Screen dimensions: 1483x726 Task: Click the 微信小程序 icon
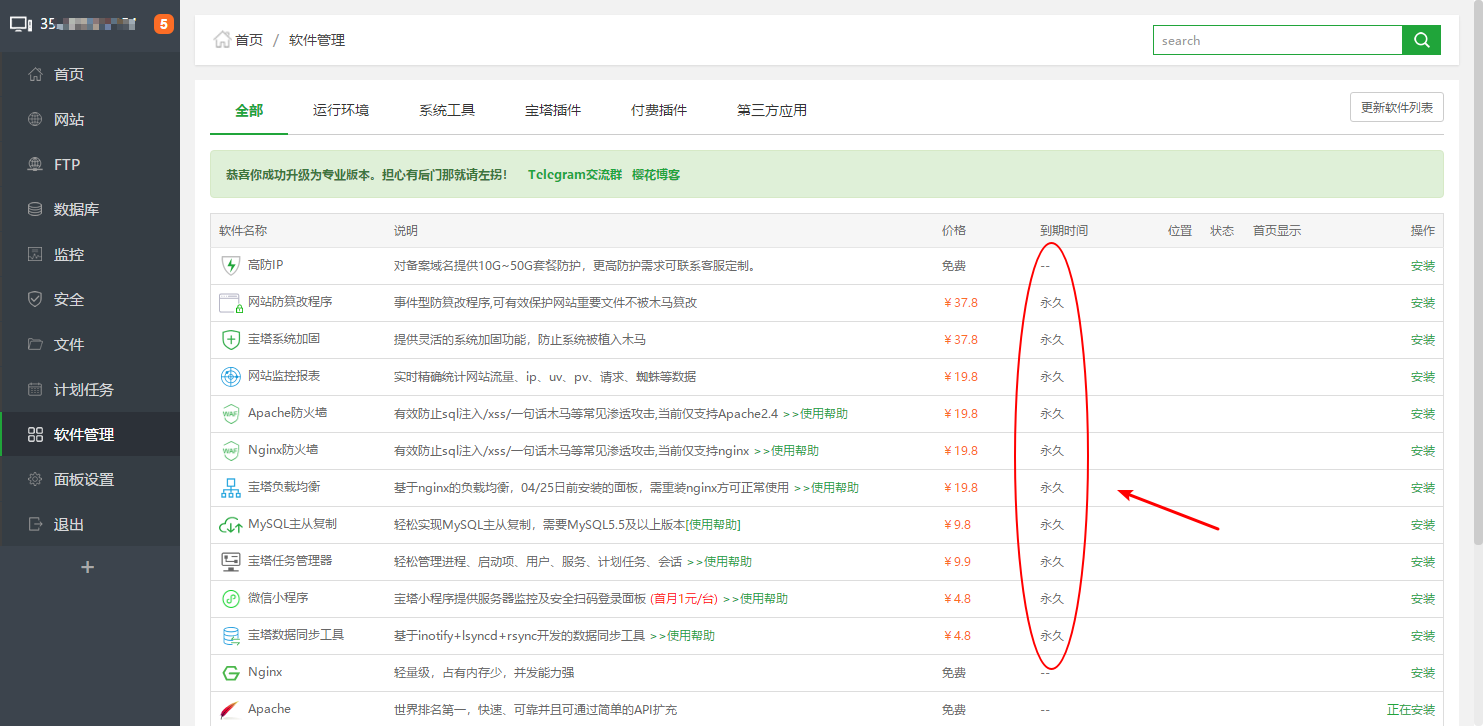[231, 599]
